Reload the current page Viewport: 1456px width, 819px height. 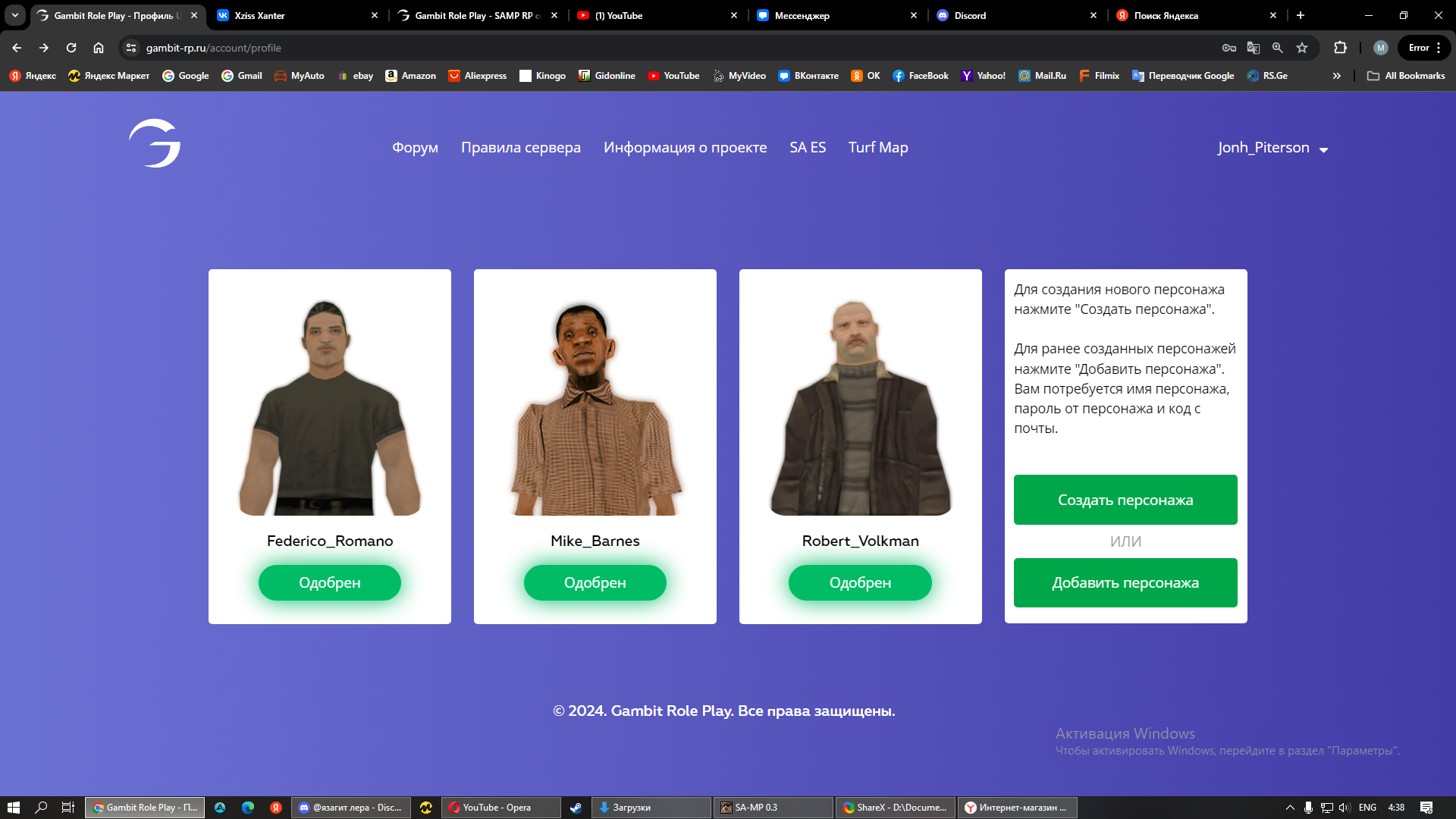click(71, 48)
